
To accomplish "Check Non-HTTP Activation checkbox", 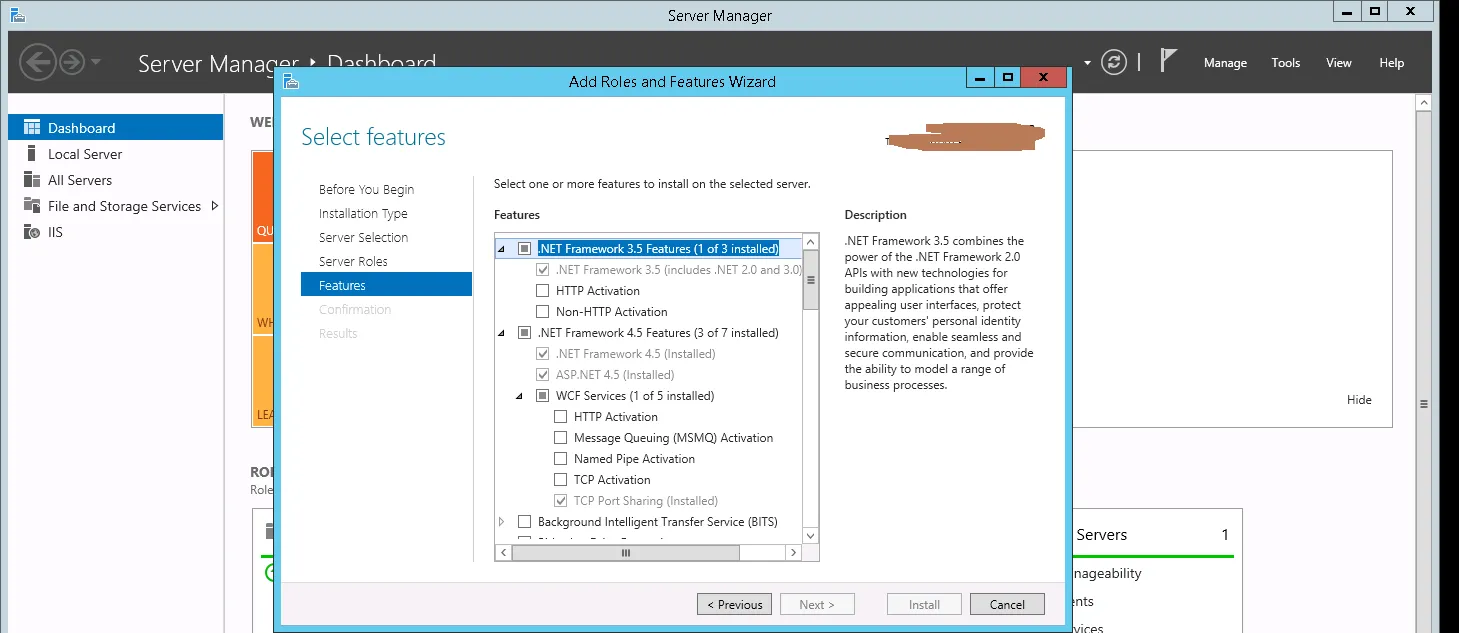I will 543,312.
